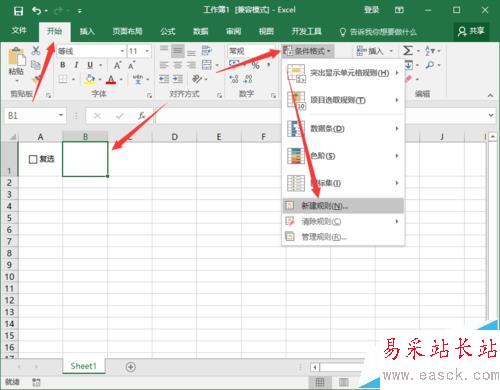Toggle Align left in the alignment group
500x390 pixels.
[x=164, y=65]
